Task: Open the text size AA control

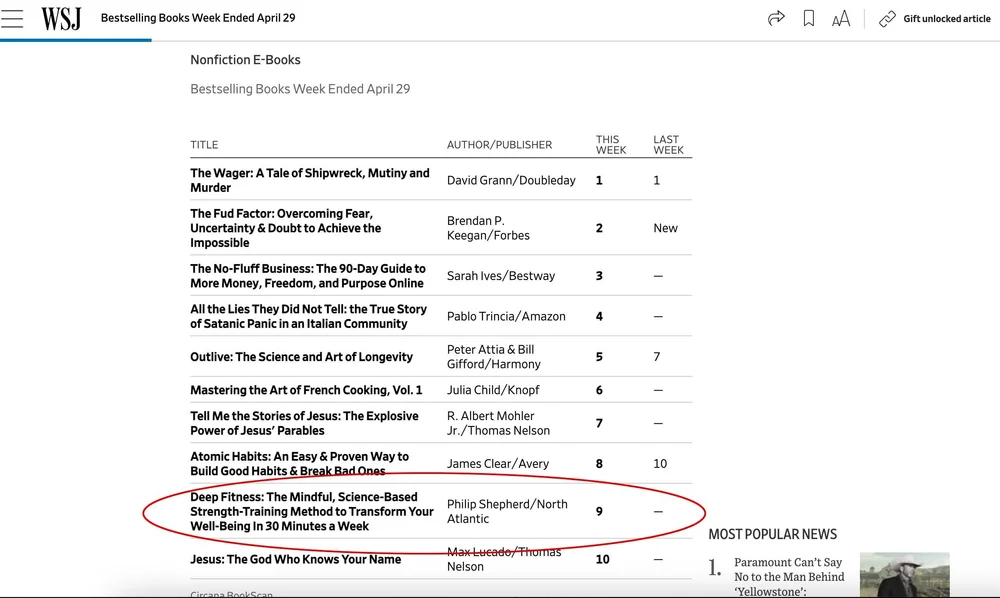Action: coord(841,18)
